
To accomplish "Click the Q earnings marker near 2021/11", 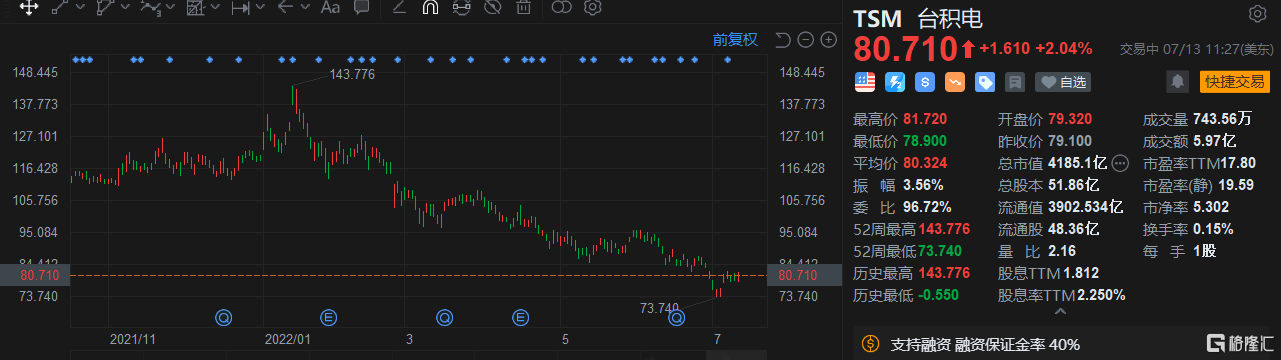I will click(x=224, y=318).
